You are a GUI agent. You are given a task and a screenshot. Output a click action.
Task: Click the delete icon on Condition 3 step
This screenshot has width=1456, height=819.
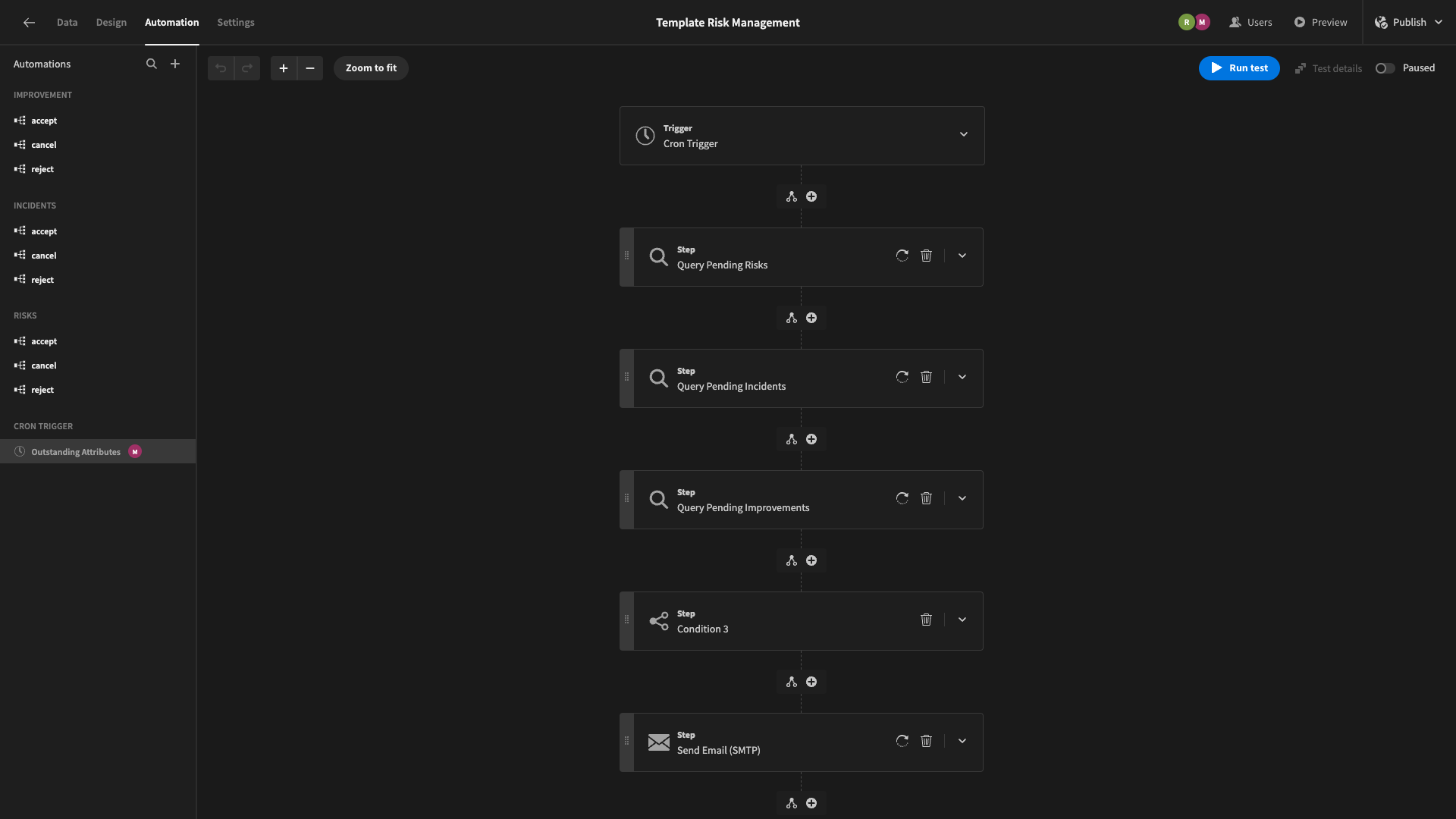926,620
